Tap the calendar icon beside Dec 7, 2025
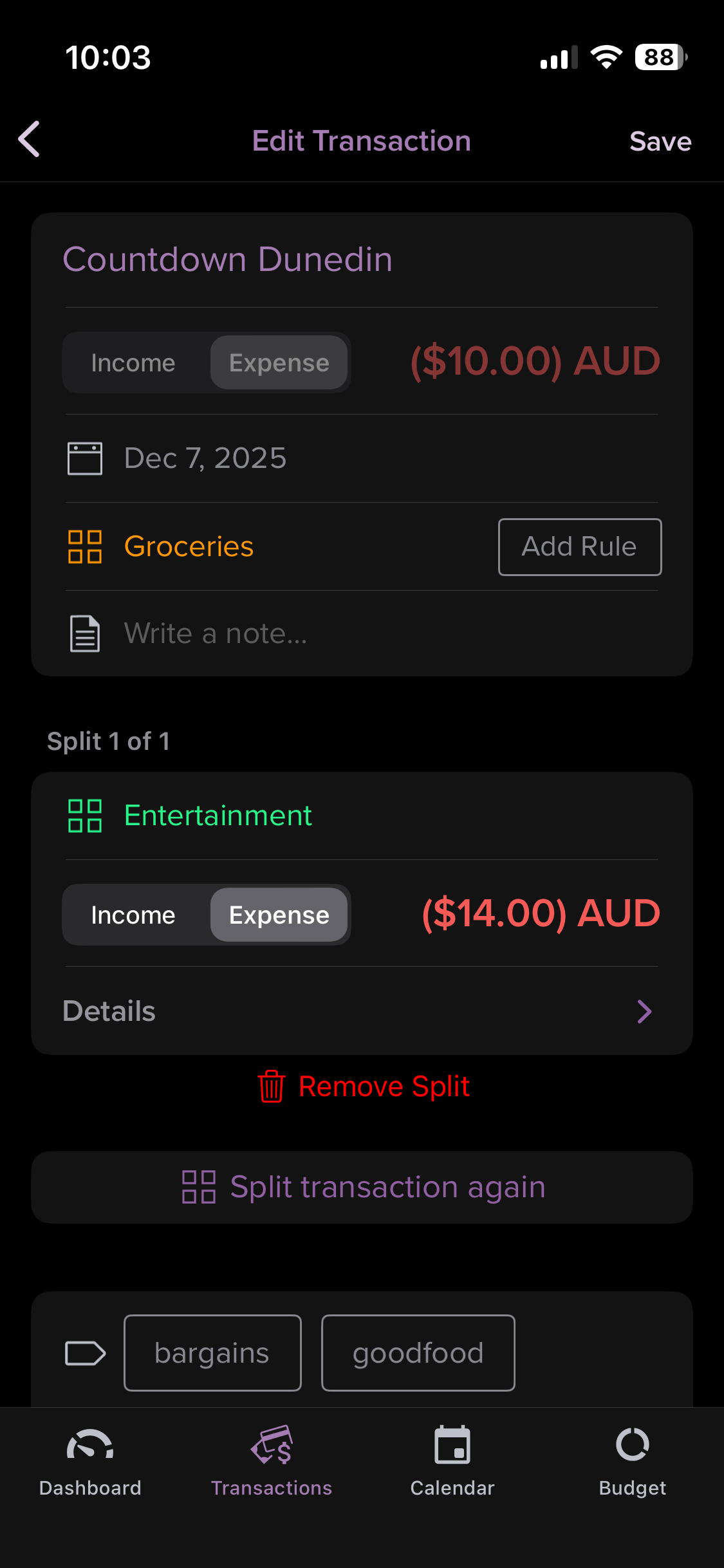This screenshot has width=724, height=1568. 85,458
